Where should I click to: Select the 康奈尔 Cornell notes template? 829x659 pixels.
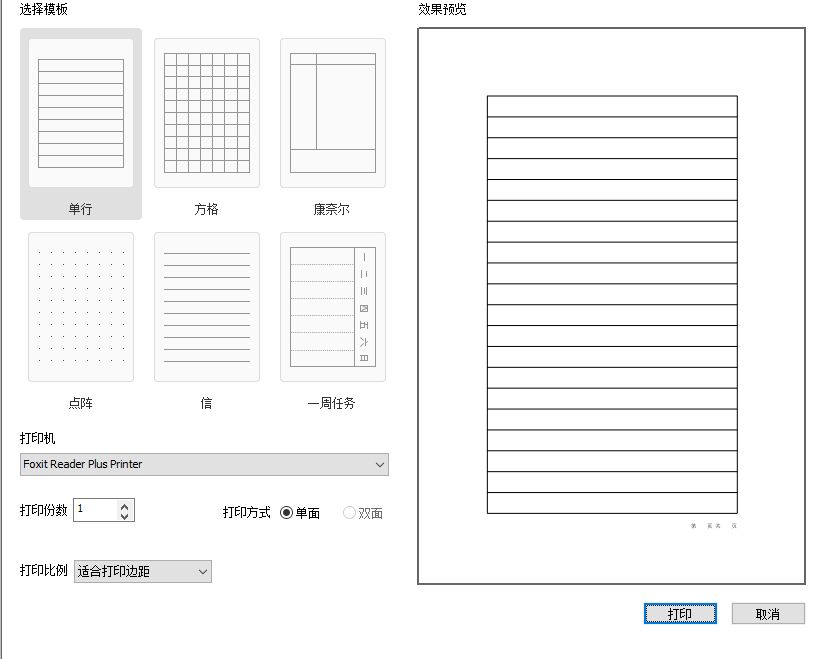[332, 112]
